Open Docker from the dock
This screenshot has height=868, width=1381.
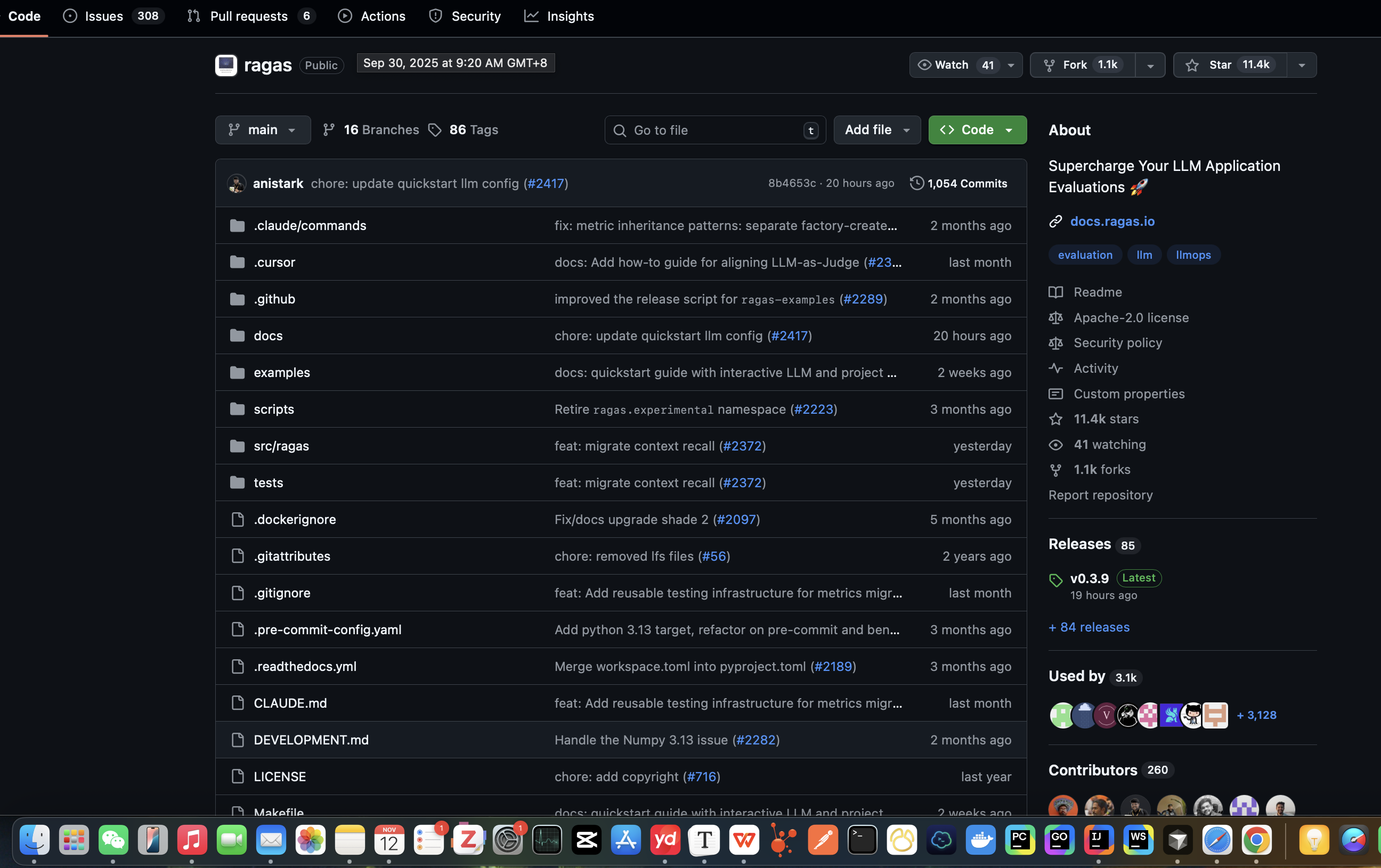point(981,840)
